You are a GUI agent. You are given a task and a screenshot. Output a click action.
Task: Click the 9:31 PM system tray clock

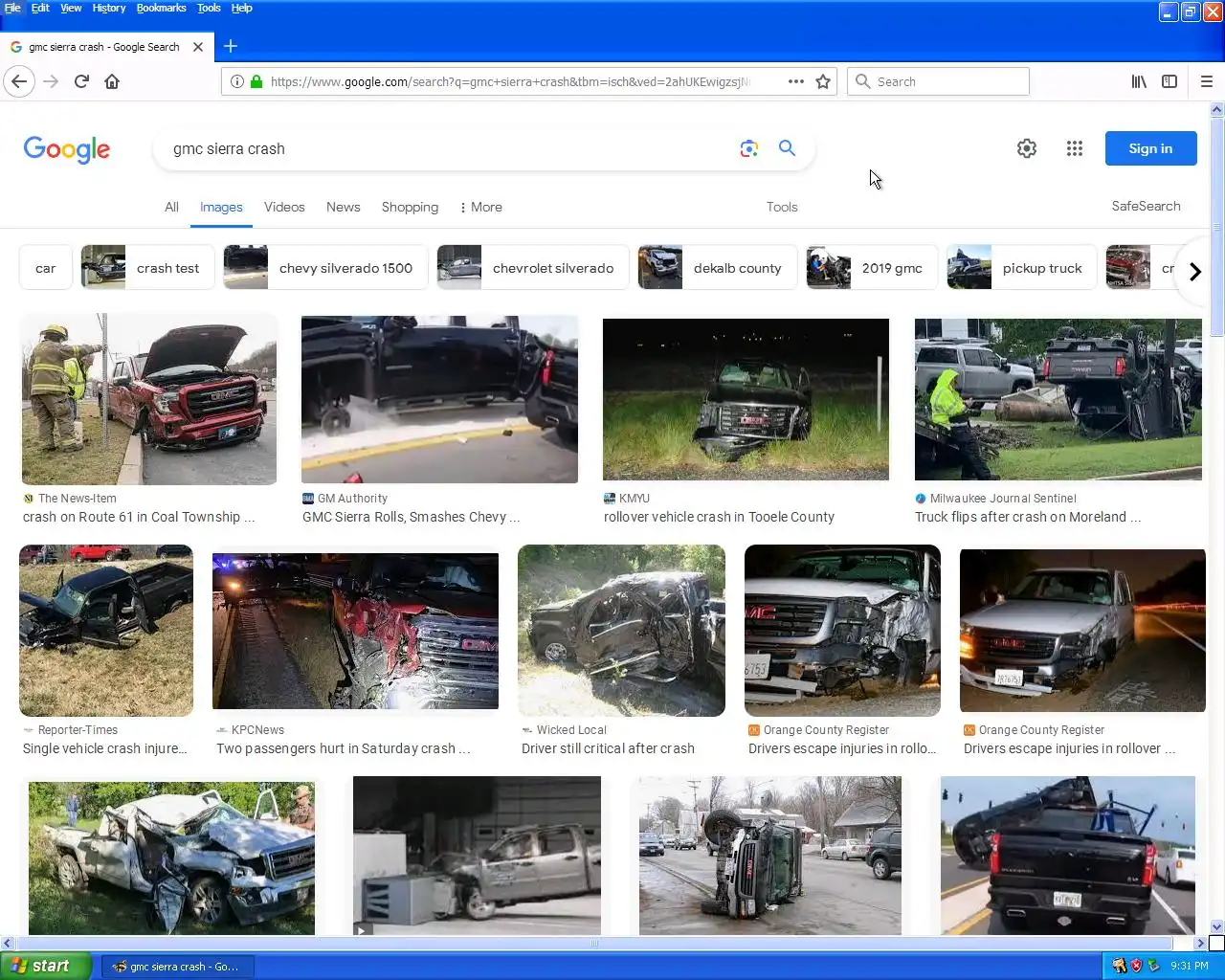[1190, 966]
